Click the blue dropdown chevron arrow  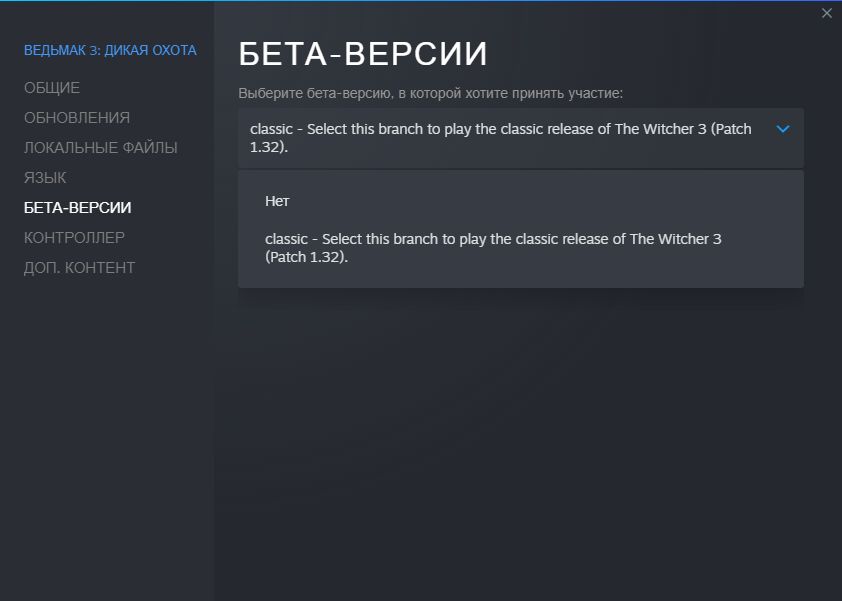point(783,129)
